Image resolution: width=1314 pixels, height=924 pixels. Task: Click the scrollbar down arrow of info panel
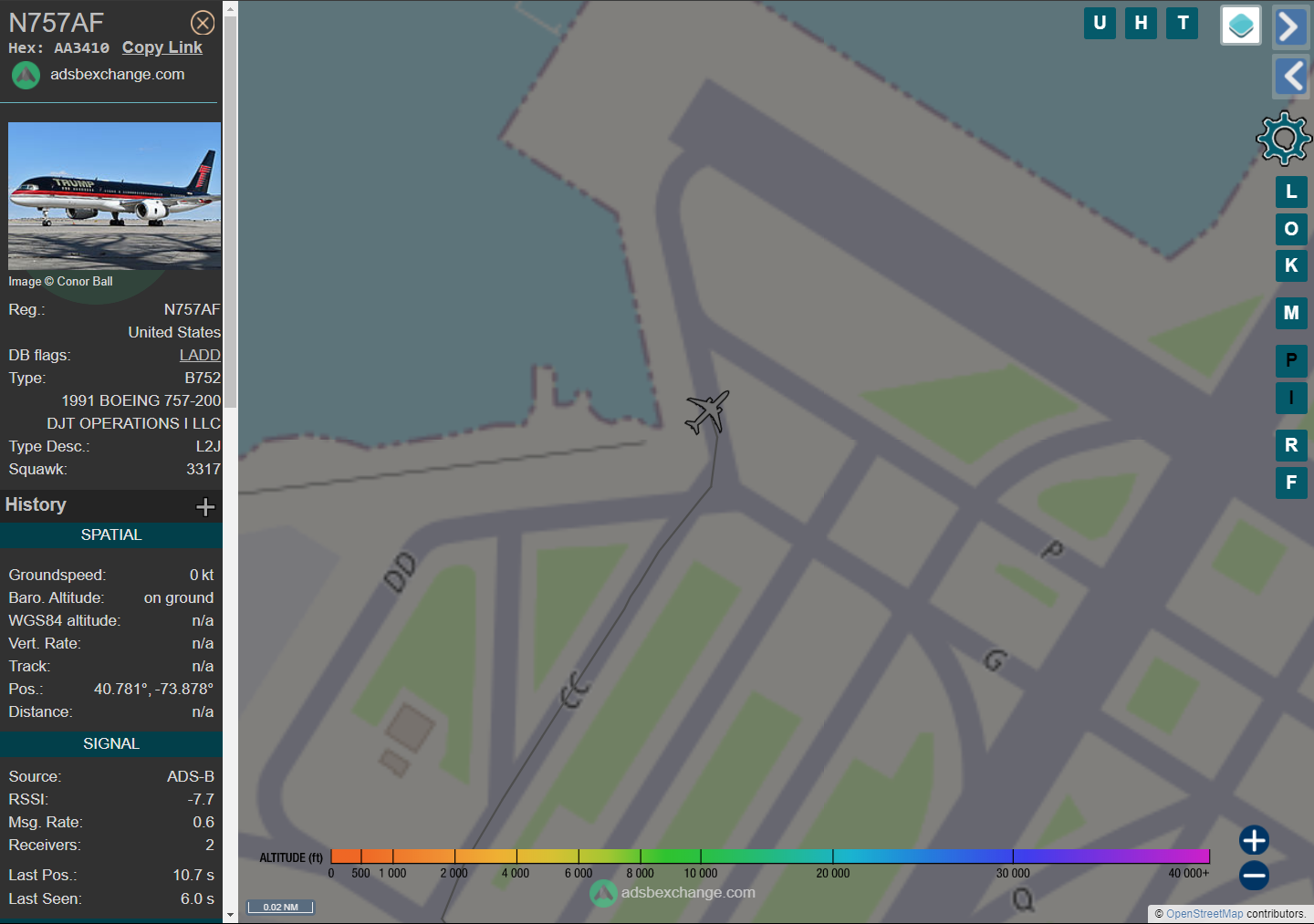pyautogui.click(x=230, y=914)
